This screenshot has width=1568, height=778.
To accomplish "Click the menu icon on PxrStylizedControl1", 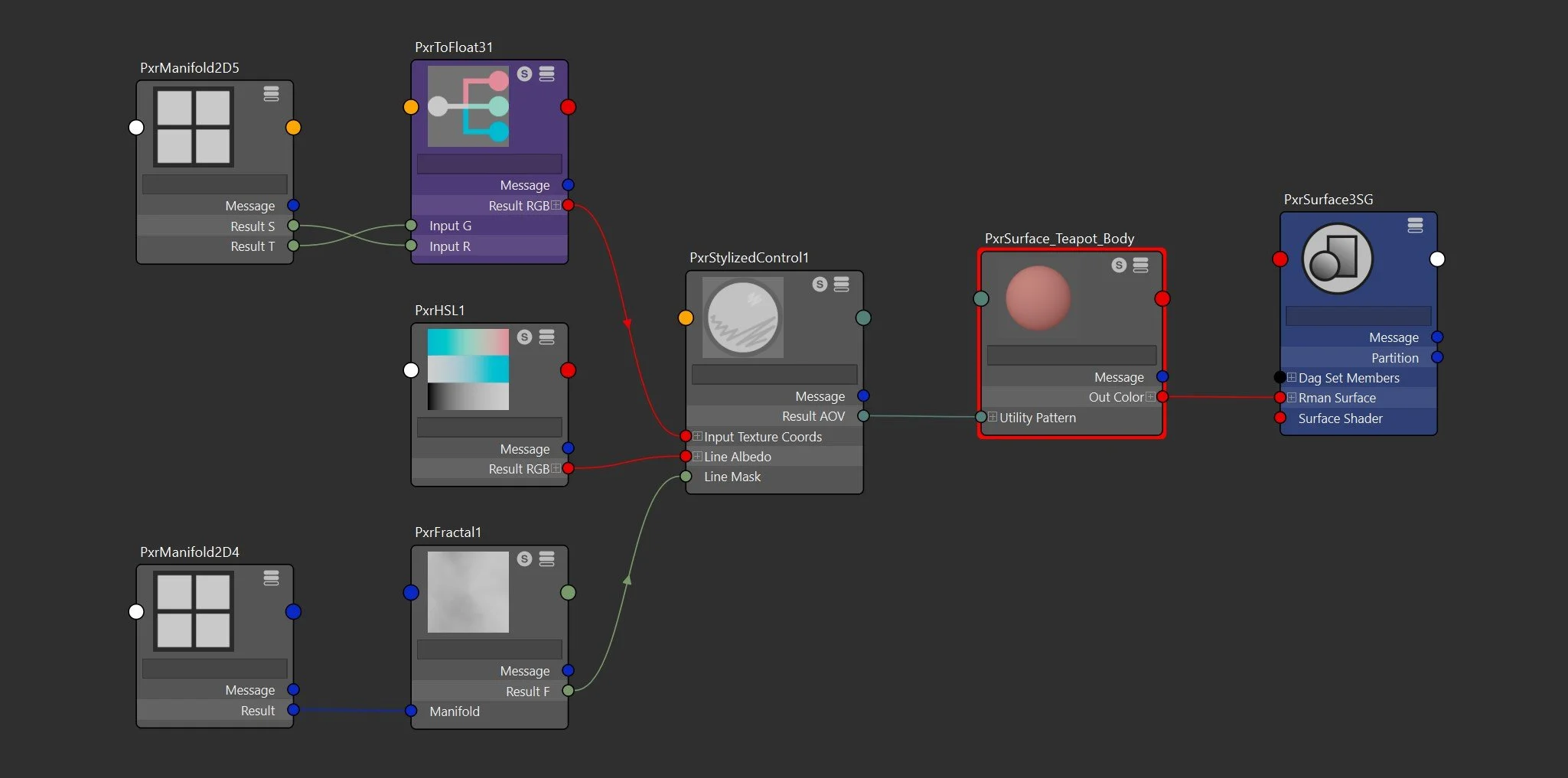I will coord(840,284).
